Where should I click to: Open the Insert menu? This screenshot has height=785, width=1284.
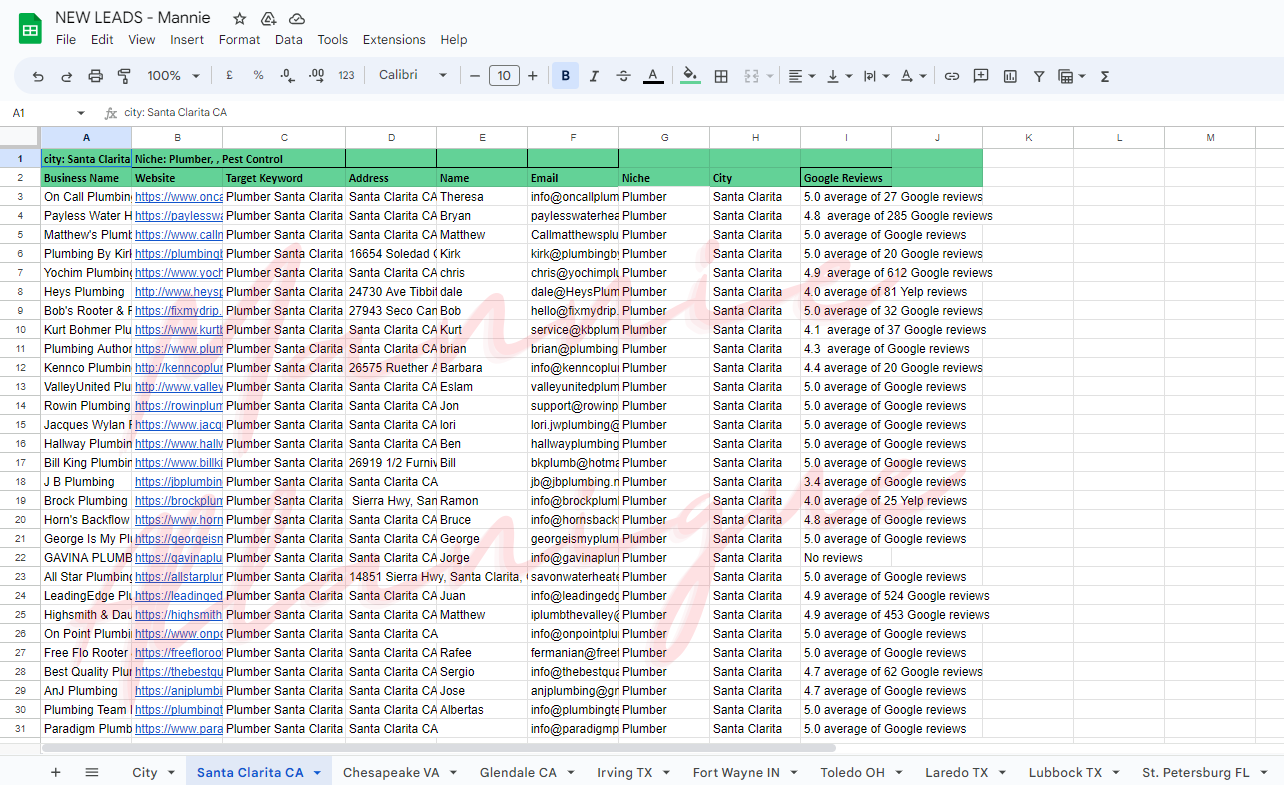tap(187, 40)
